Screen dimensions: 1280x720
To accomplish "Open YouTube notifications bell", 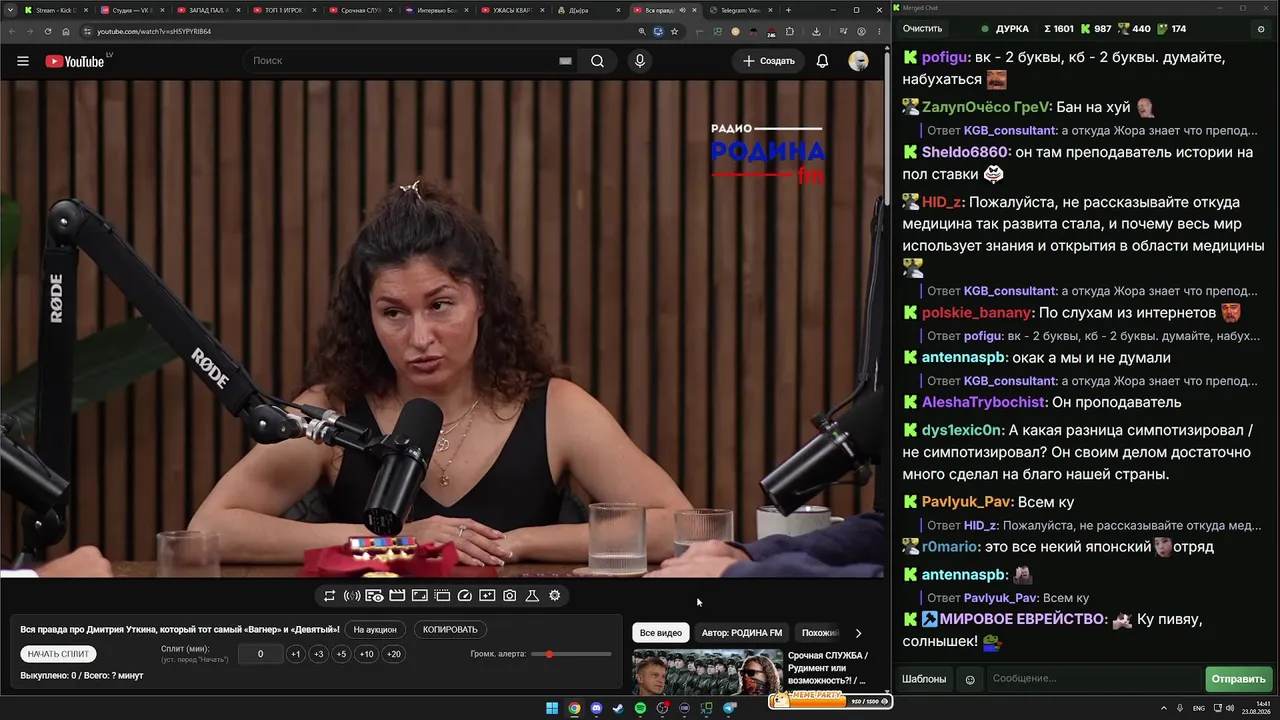I will point(822,61).
